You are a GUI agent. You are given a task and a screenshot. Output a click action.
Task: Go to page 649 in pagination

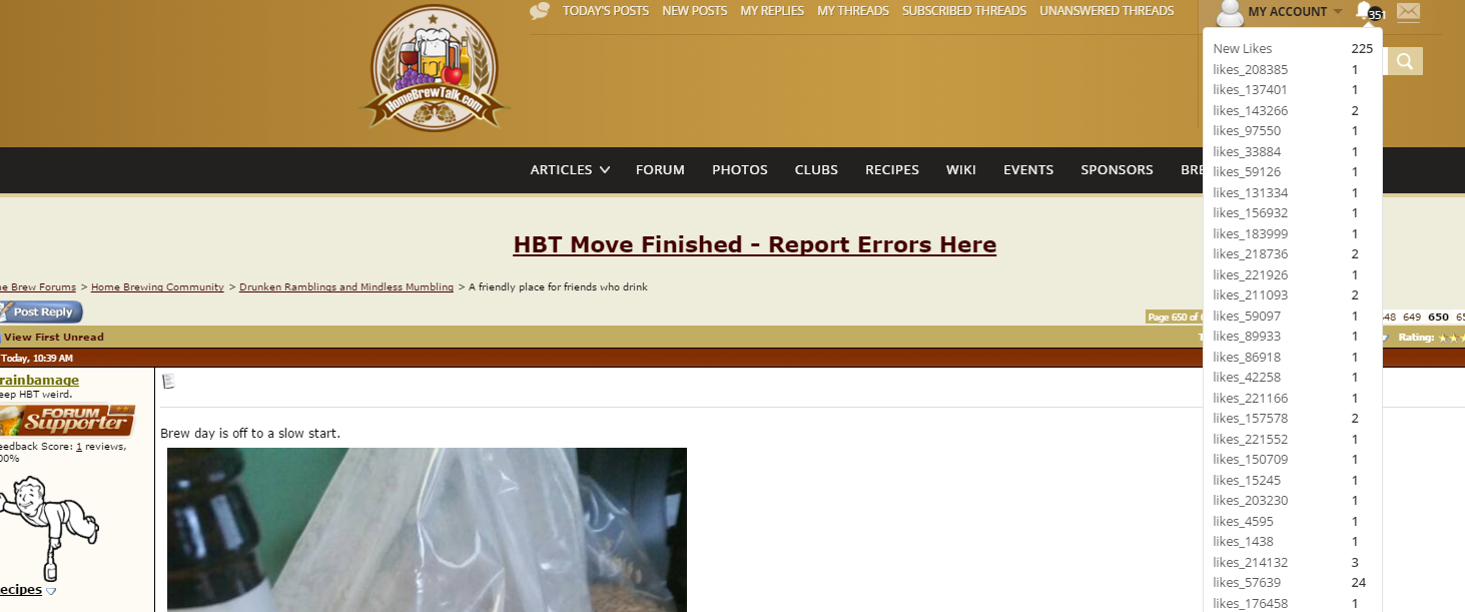pyautogui.click(x=1412, y=317)
